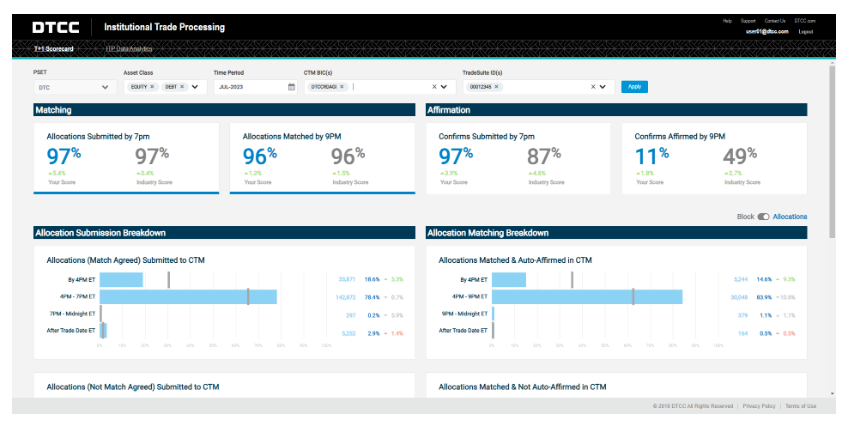Open the PSET dropdown

pos(75,87)
